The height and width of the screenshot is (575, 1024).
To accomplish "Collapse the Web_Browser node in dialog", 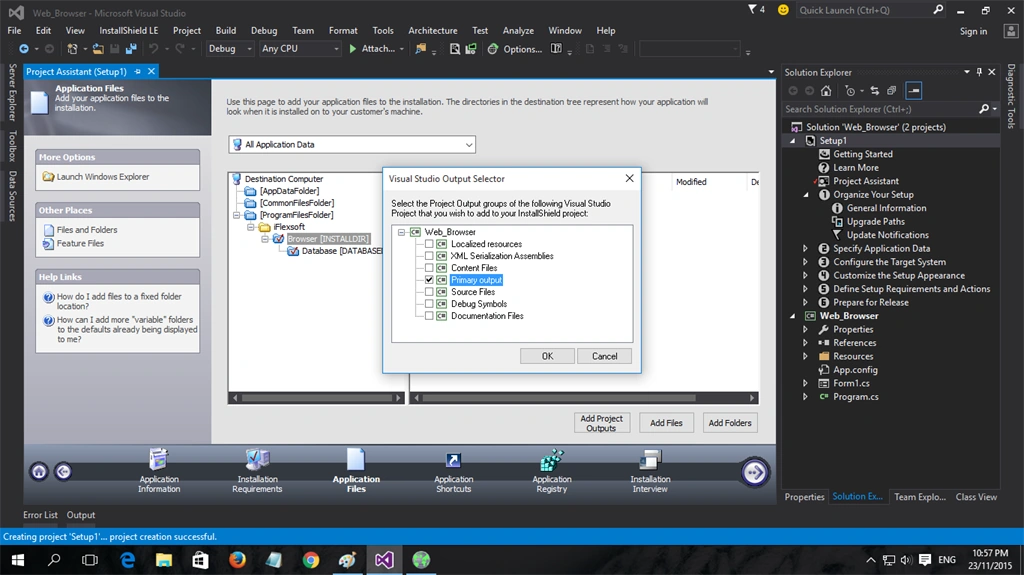I will pyautogui.click(x=401, y=232).
